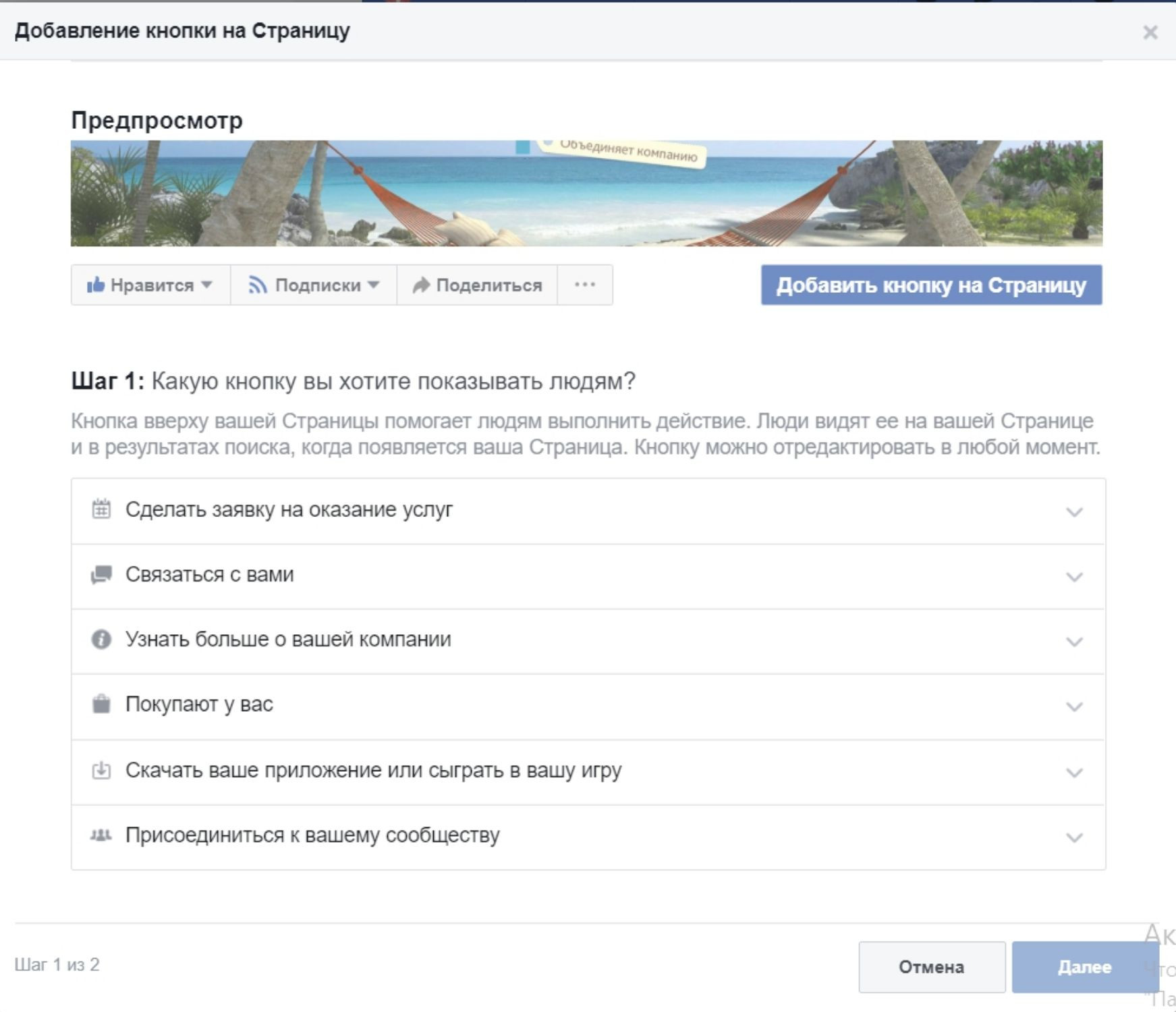Click the thumbs-up icon on 'Нравится'
This screenshot has width=1176, height=1012.
[x=96, y=285]
